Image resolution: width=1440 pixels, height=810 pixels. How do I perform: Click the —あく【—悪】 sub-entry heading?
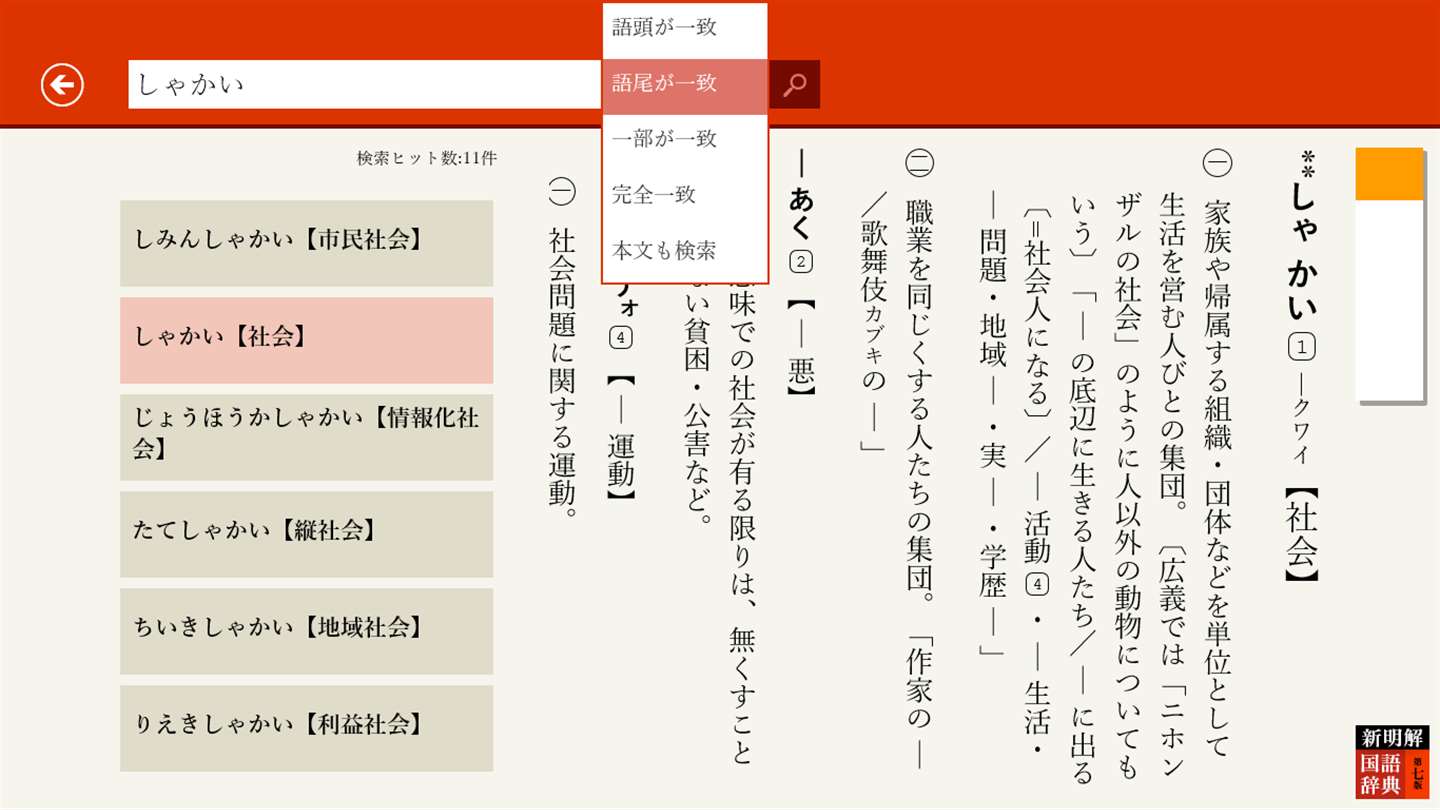[801, 271]
